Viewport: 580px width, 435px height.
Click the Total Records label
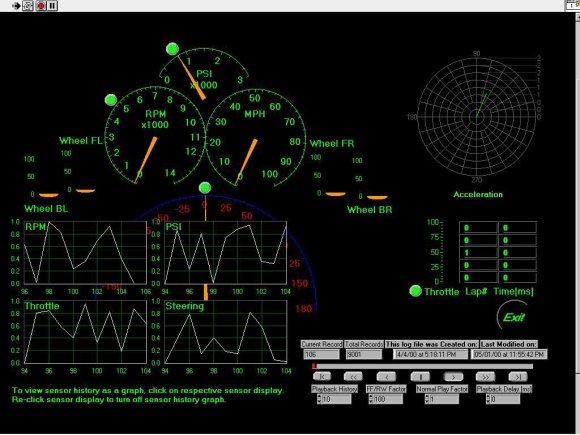pyautogui.click(x=364, y=344)
